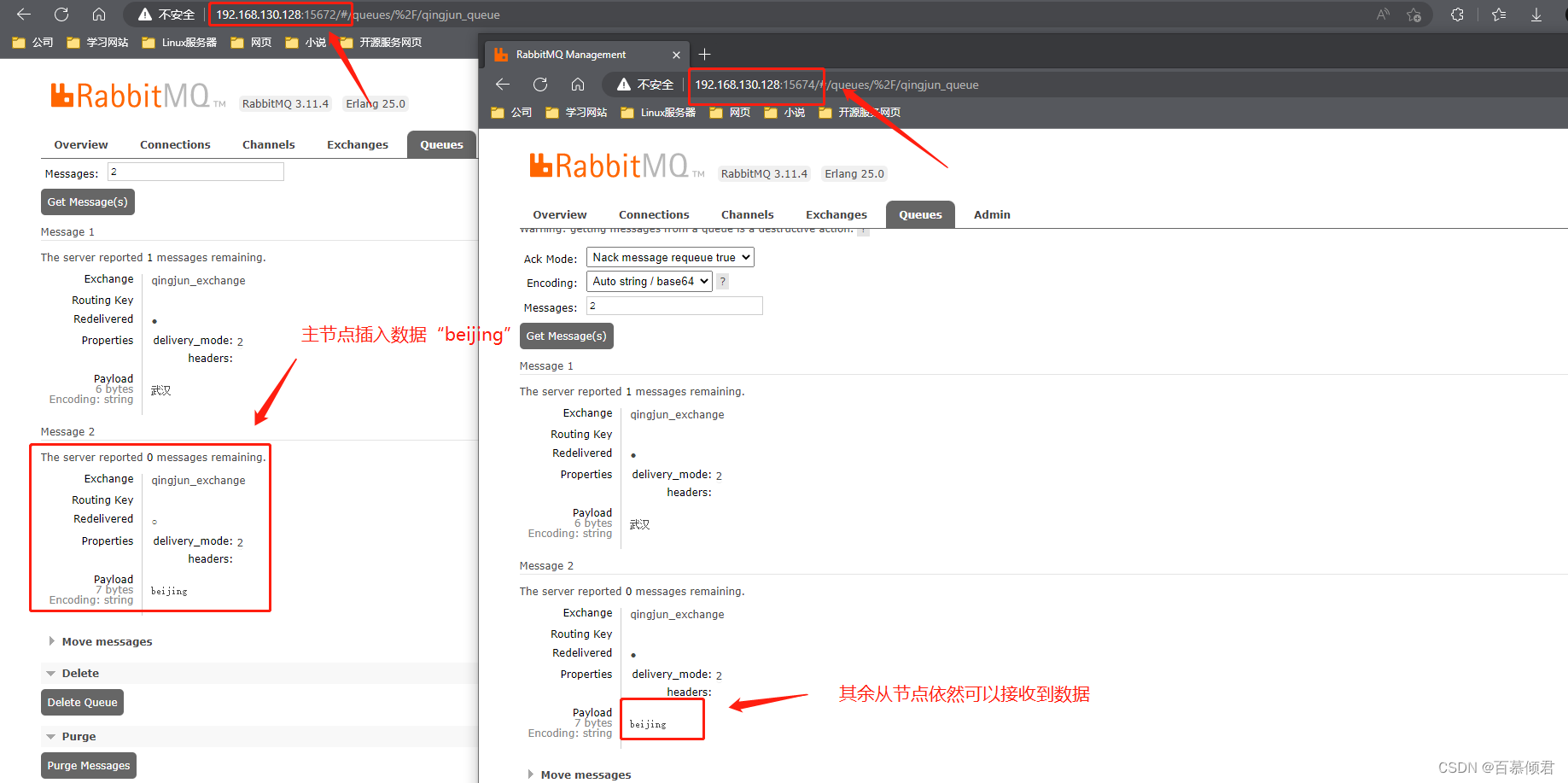Go home in the right browser window
The image size is (1568, 783).
pos(578,85)
